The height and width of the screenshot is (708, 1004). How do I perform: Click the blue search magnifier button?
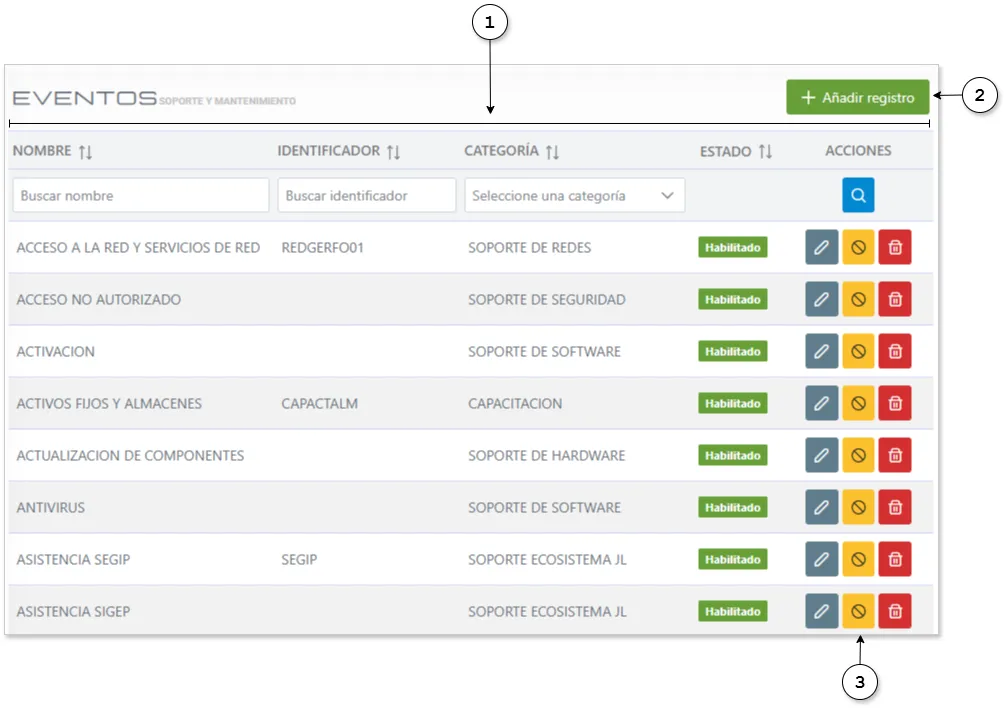coord(857,195)
